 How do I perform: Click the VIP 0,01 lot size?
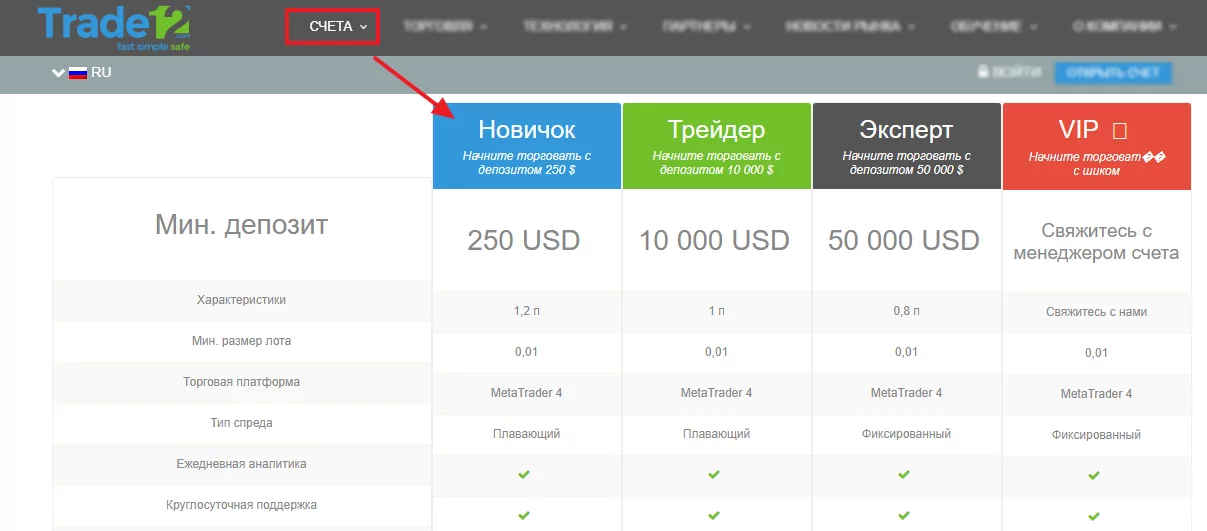(1097, 353)
